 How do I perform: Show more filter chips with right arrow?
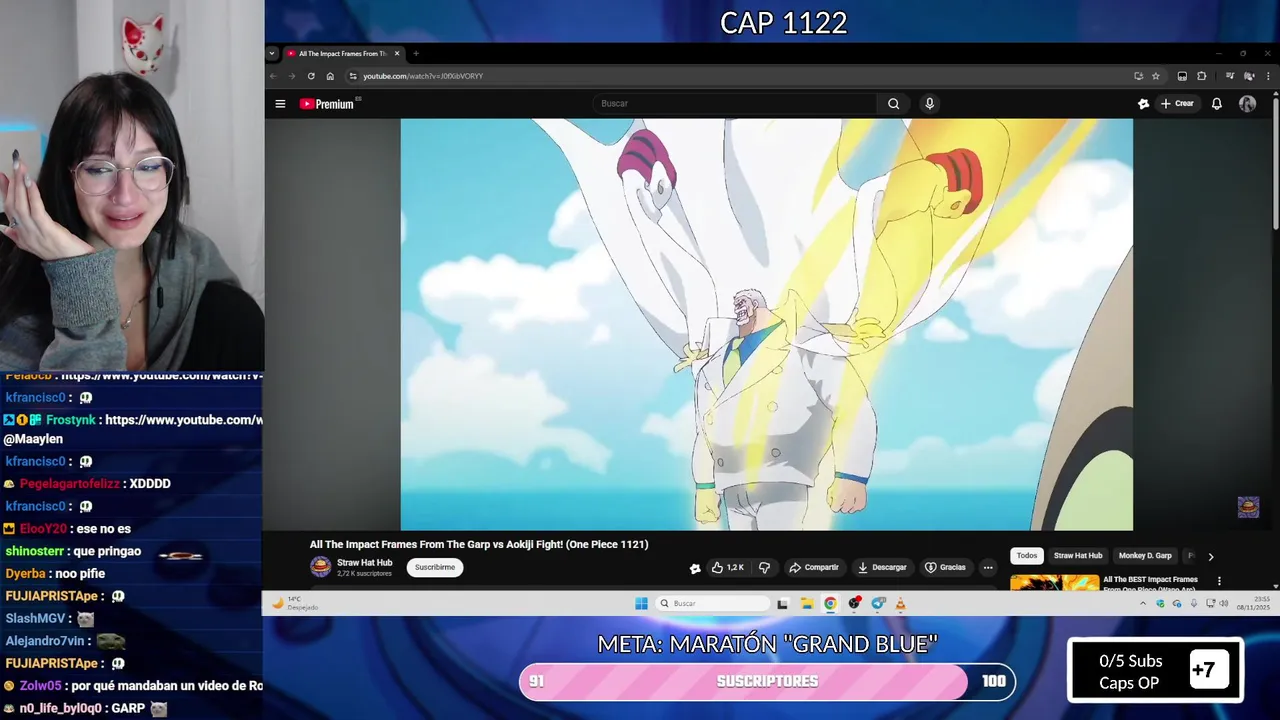click(1210, 556)
